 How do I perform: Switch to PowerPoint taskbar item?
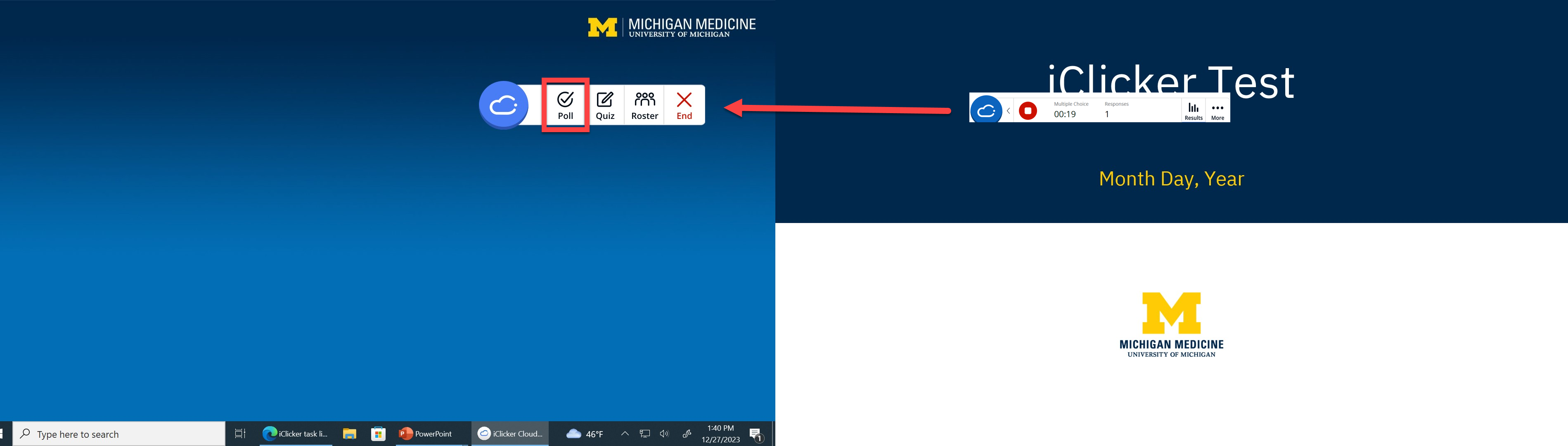click(426, 433)
